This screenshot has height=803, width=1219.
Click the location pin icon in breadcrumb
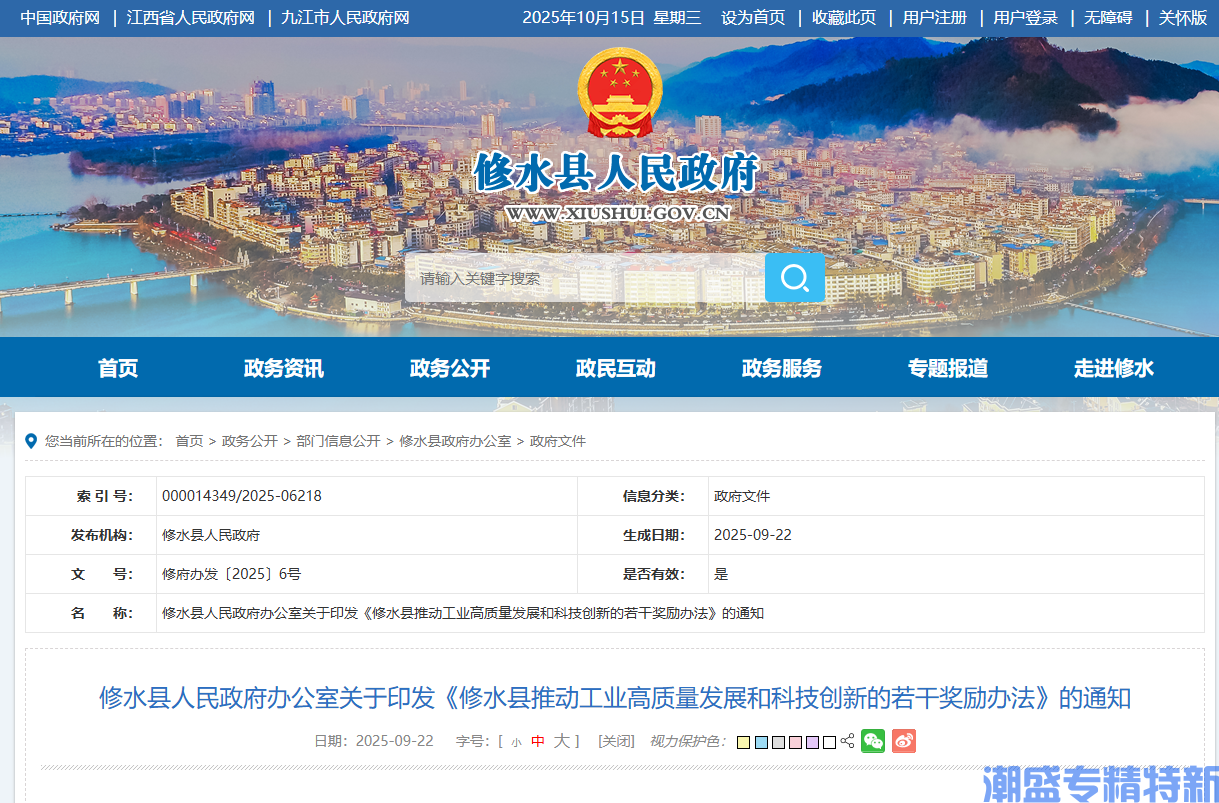click(x=31, y=441)
